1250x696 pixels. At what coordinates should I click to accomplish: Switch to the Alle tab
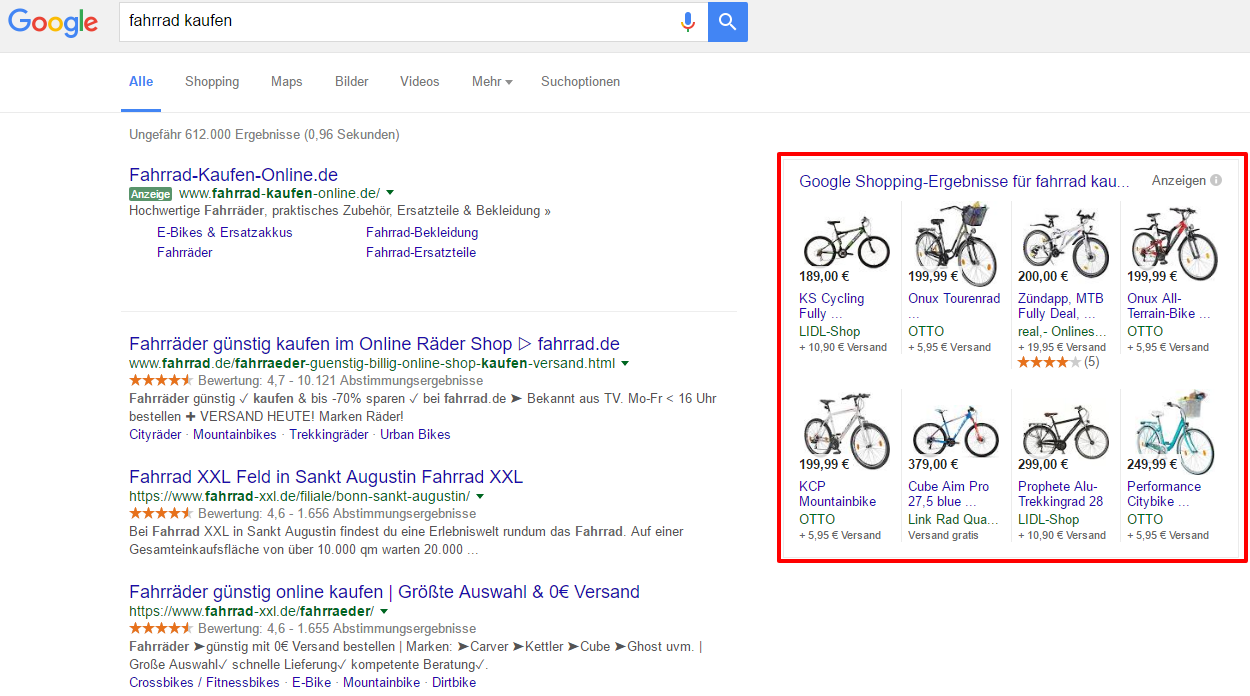tap(141, 81)
